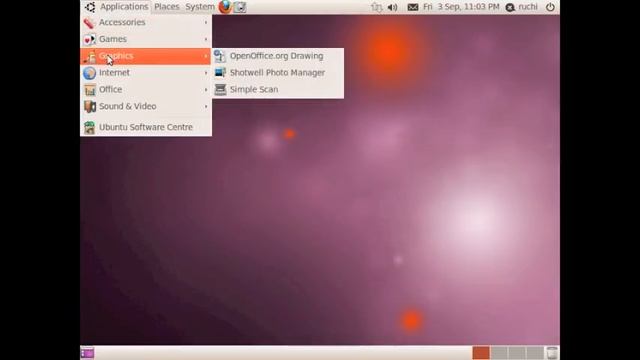
Task: Click the Accessories scissors icon
Action: pyautogui.click(x=89, y=23)
